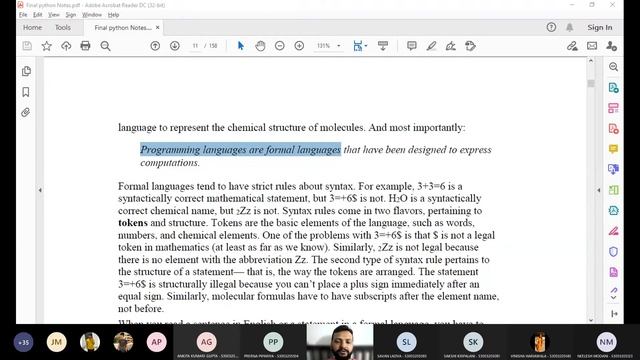Screen dimensions: 640x360
Task: Open notifications bell
Action: [x=569, y=27]
